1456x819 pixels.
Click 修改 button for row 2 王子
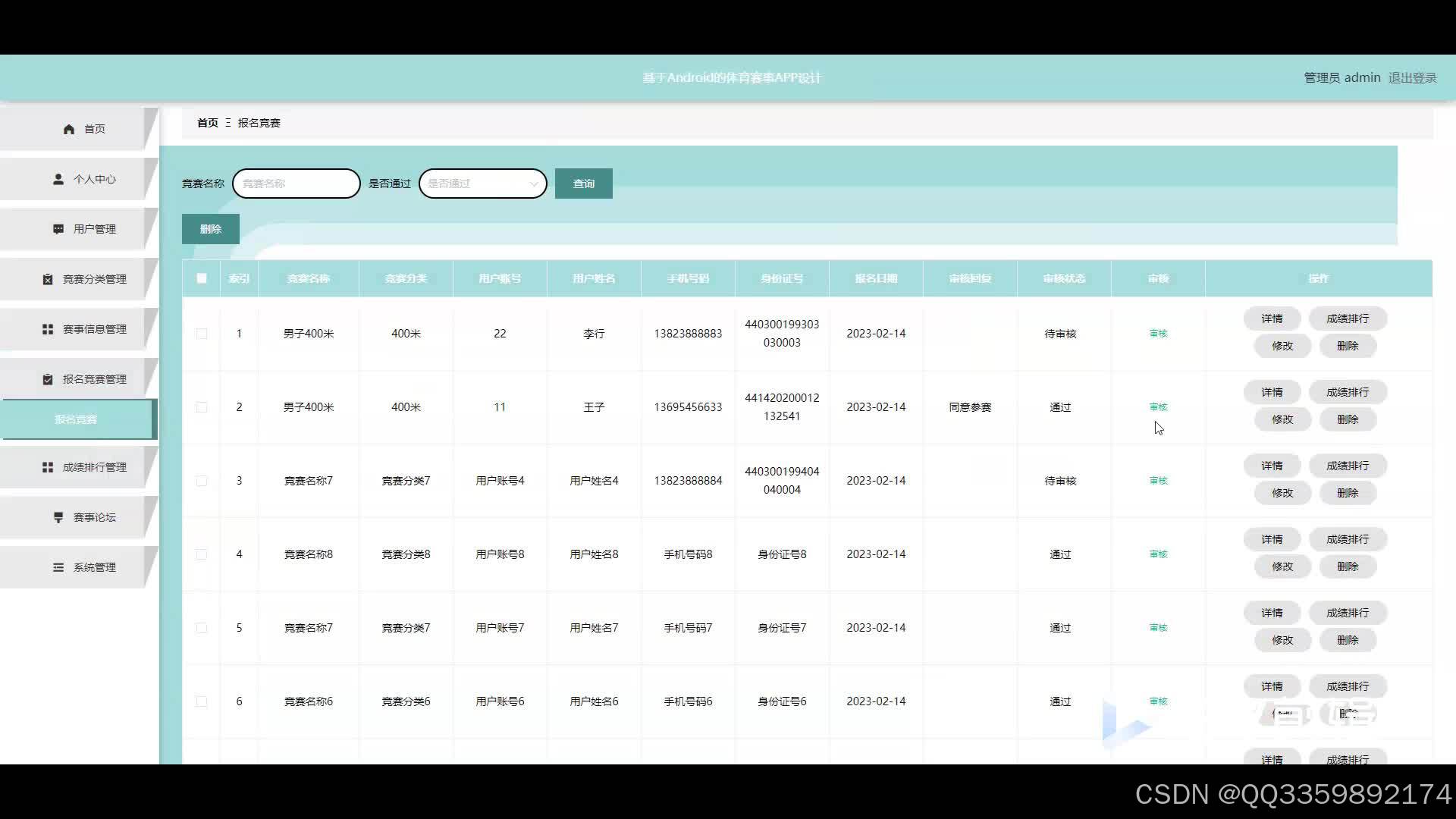pos(1282,419)
